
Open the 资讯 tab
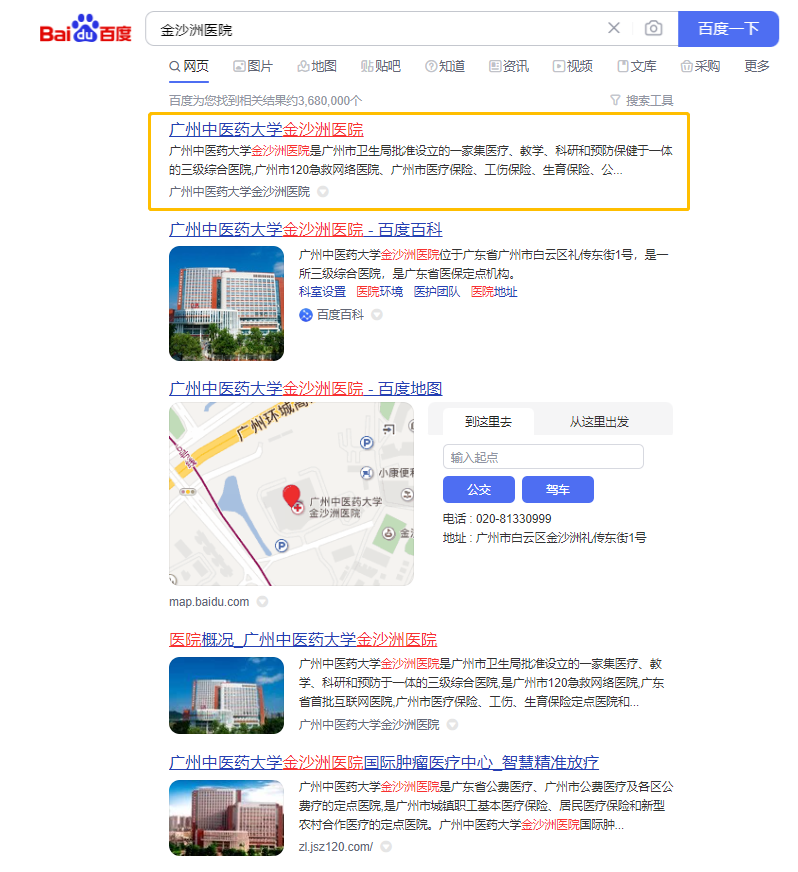click(509, 66)
